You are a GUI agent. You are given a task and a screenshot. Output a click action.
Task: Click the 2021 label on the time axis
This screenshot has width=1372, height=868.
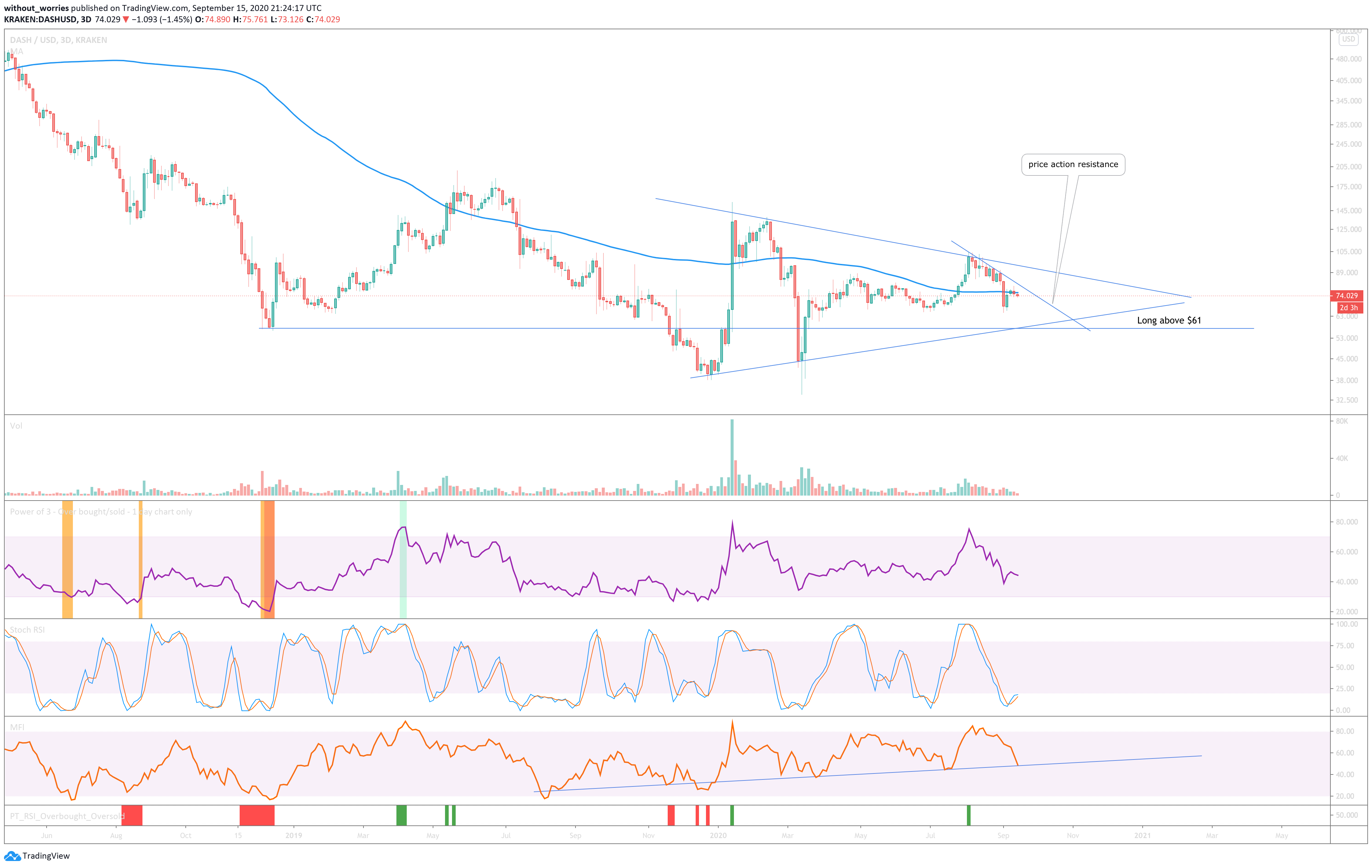tap(1142, 835)
